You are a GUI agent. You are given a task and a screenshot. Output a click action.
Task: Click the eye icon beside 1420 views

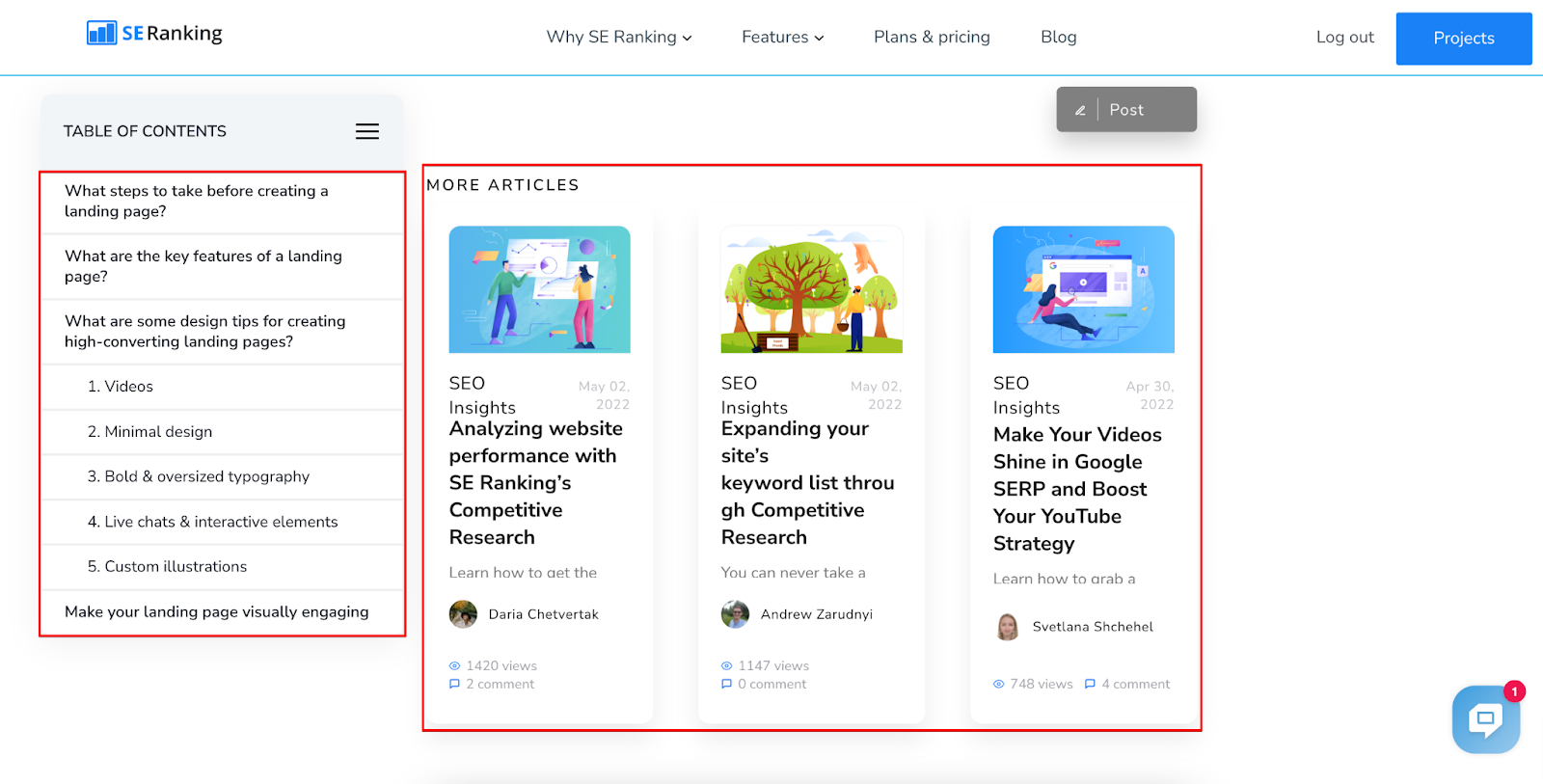[x=455, y=666]
